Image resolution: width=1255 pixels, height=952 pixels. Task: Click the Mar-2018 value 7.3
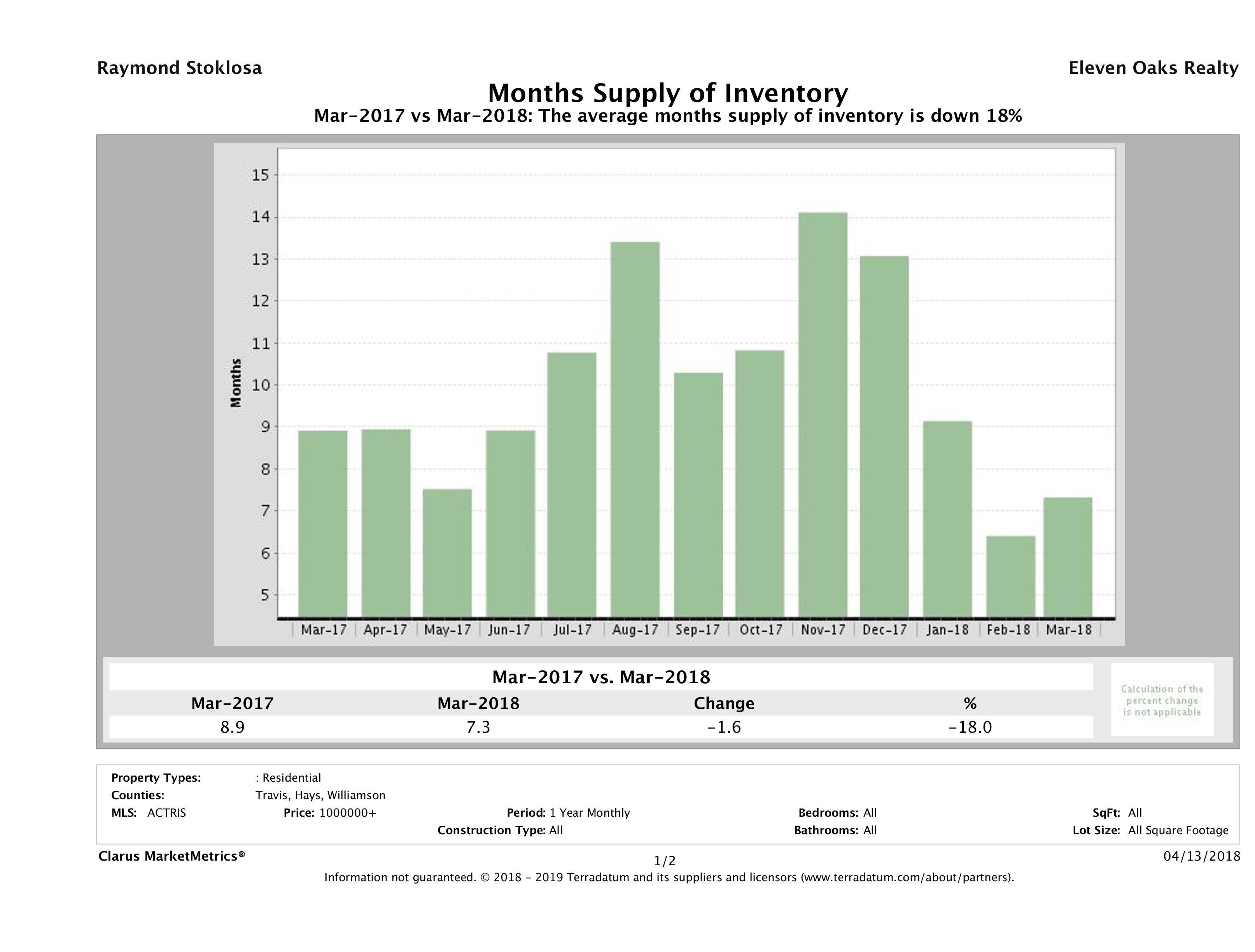click(x=478, y=727)
